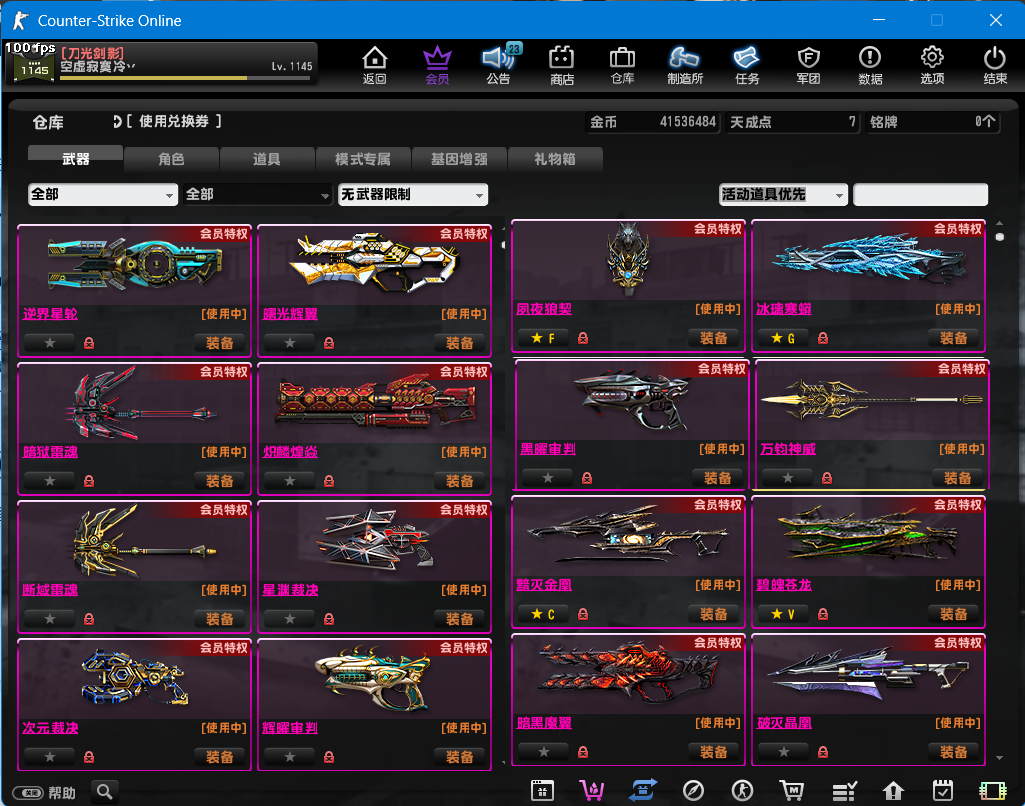Click the experience progress bar under the player name

point(185,78)
